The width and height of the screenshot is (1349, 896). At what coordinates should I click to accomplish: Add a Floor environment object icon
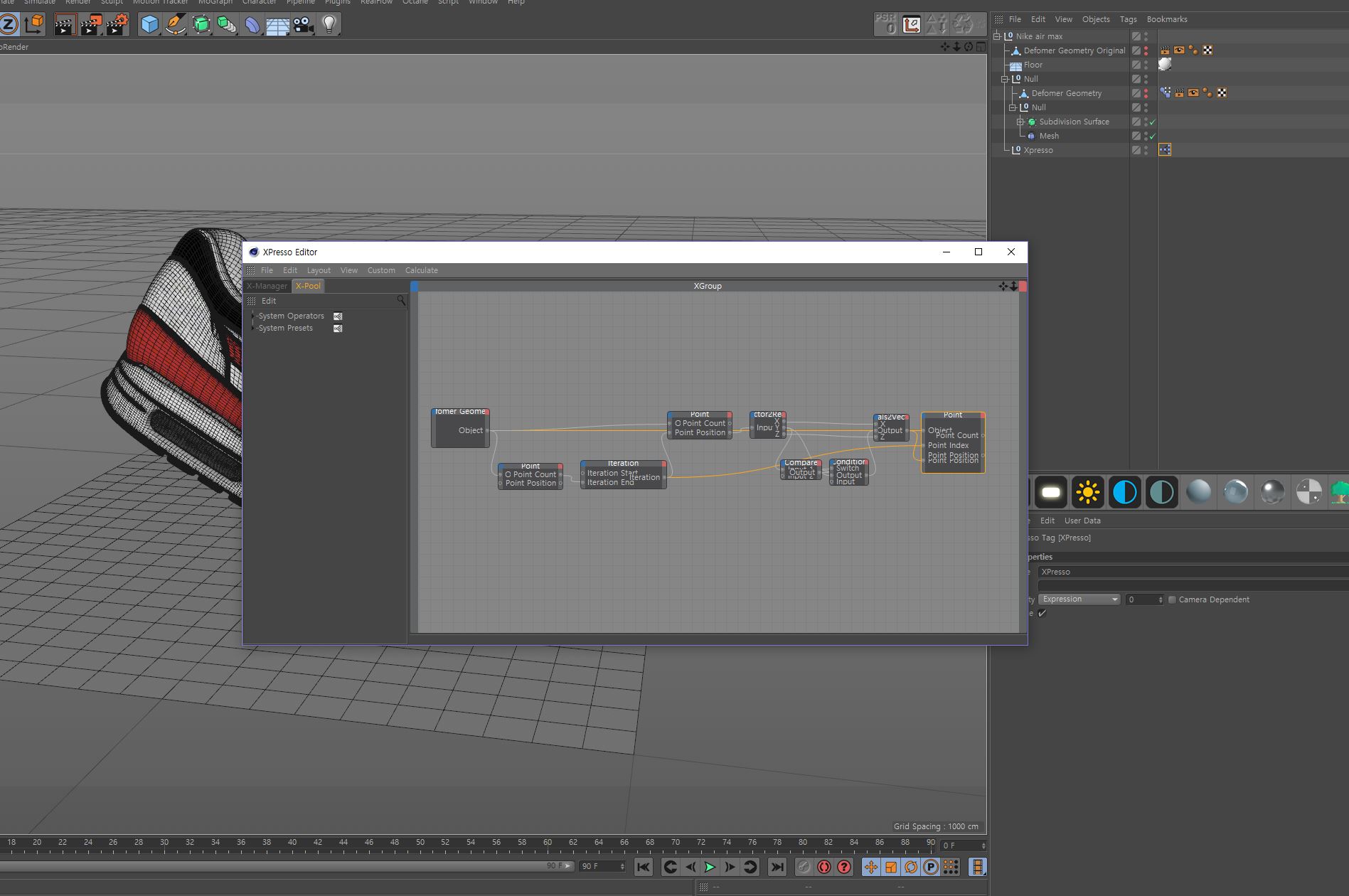(277, 25)
